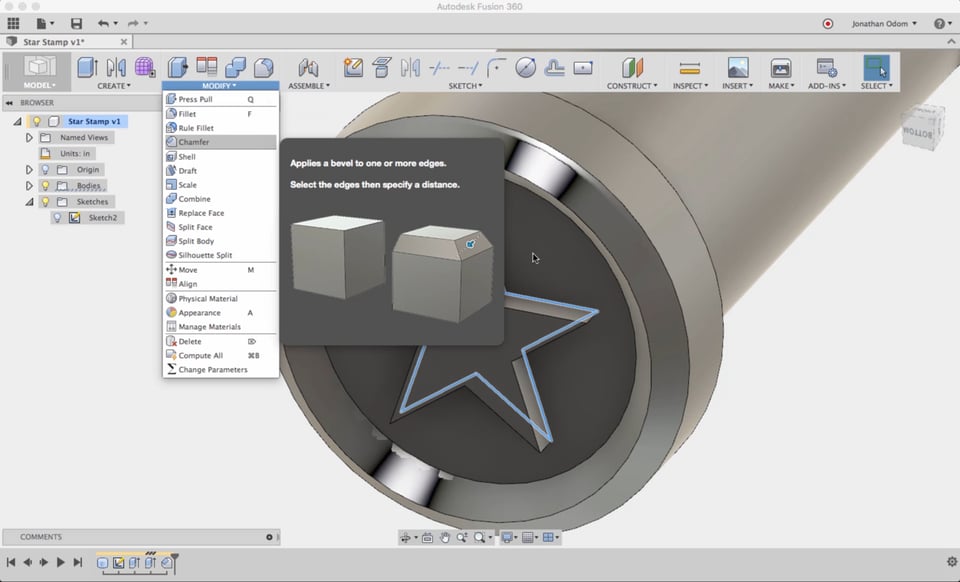Viewport: 960px width, 582px height.
Task: Hide Sketch2 using its light bulb
Action: pyautogui.click(x=58, y=218)
